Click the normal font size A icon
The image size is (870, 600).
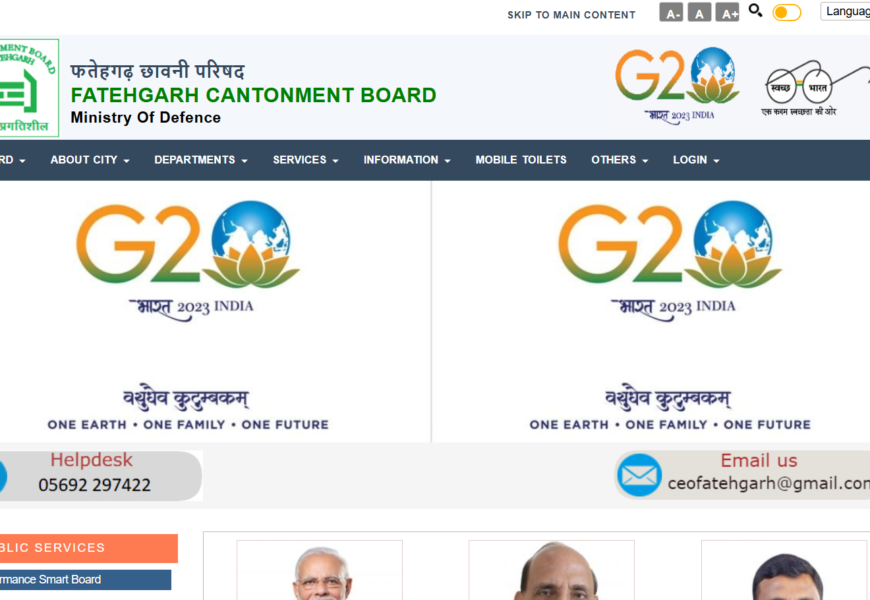(x=699, y=12)
